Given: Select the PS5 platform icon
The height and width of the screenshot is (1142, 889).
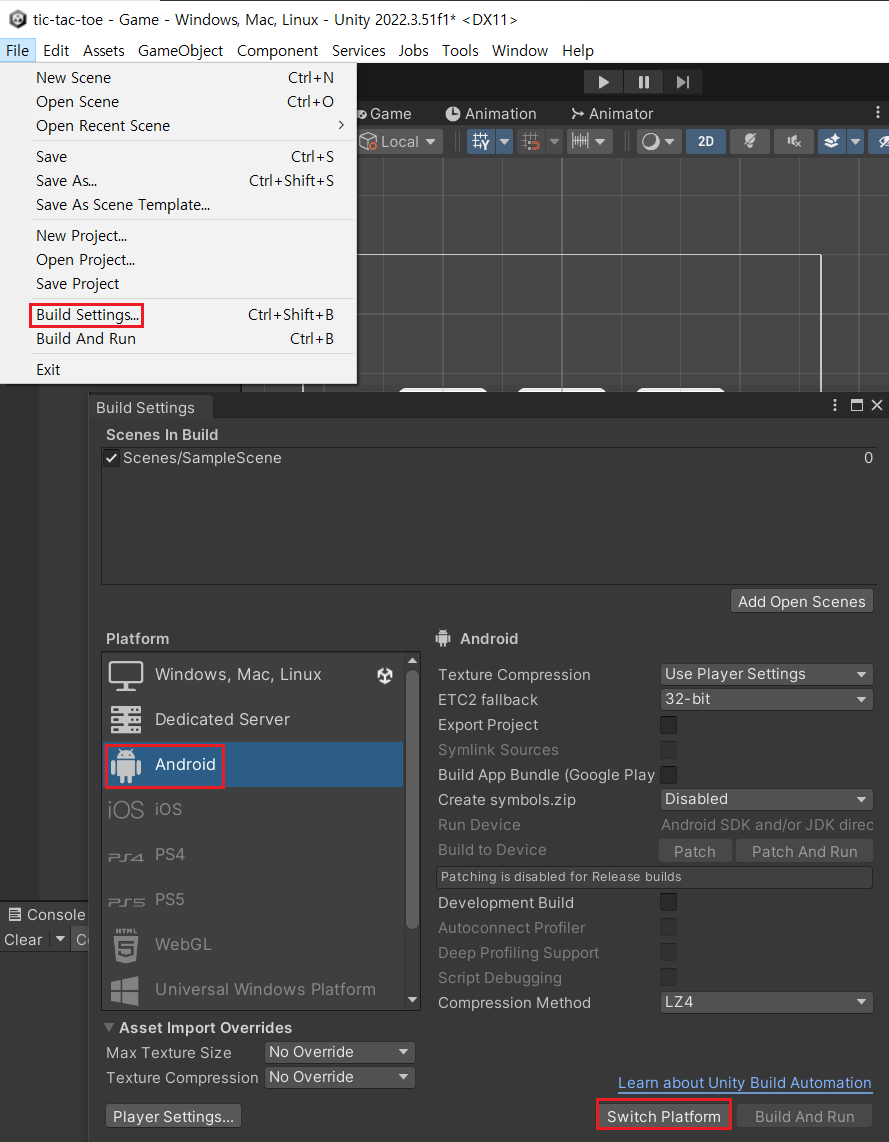Looking at the screenshot, I should point(126,902).
